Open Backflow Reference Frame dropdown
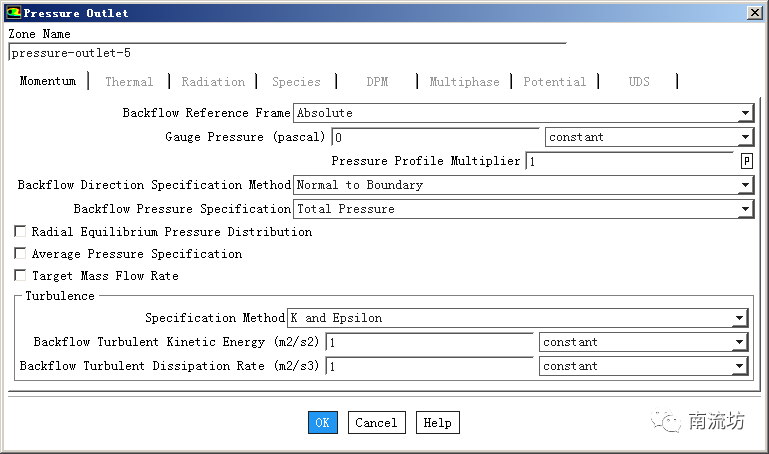This screenshot has height=454, width=769. coord(745,113)
